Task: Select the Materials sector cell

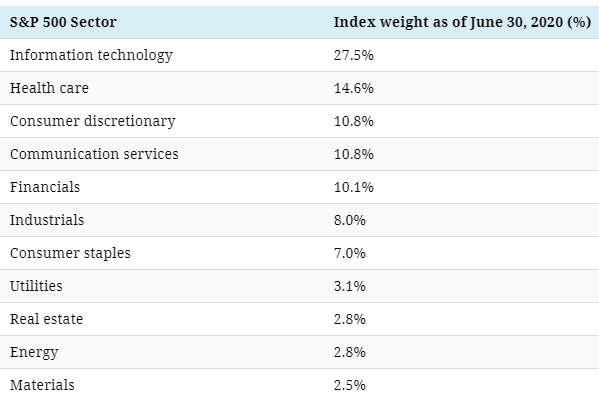Action: coord(42,385)
